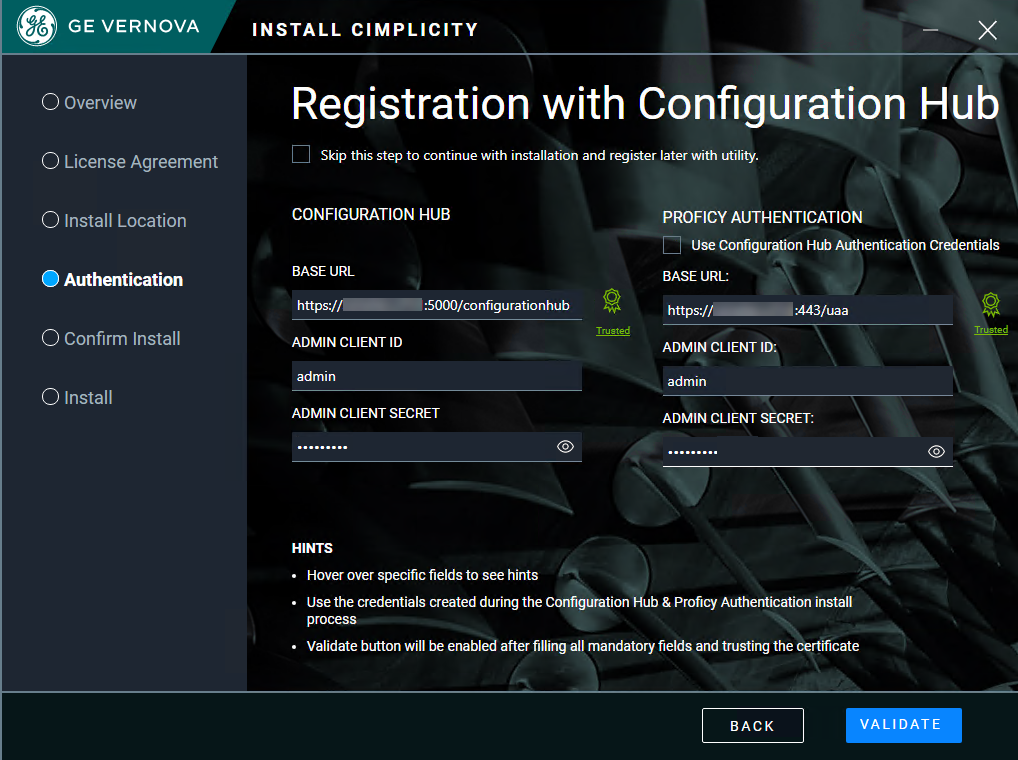This screenshot has width=1018, height=760.
Task: Click the 'INSTALL CIMPLICITY' title text
Action: (366, 30)
